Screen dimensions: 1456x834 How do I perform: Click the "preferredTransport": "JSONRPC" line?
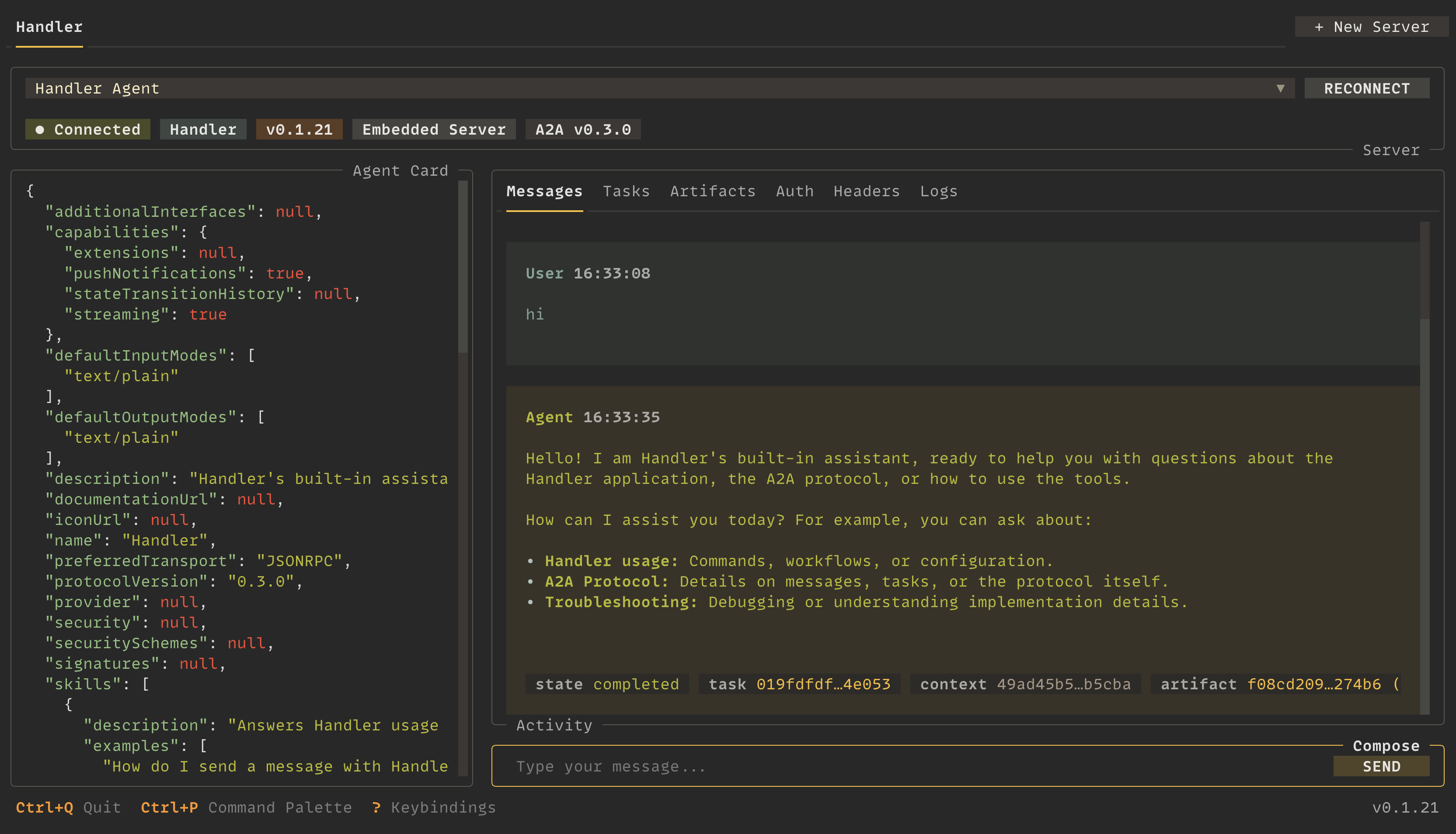coord(198,561)
